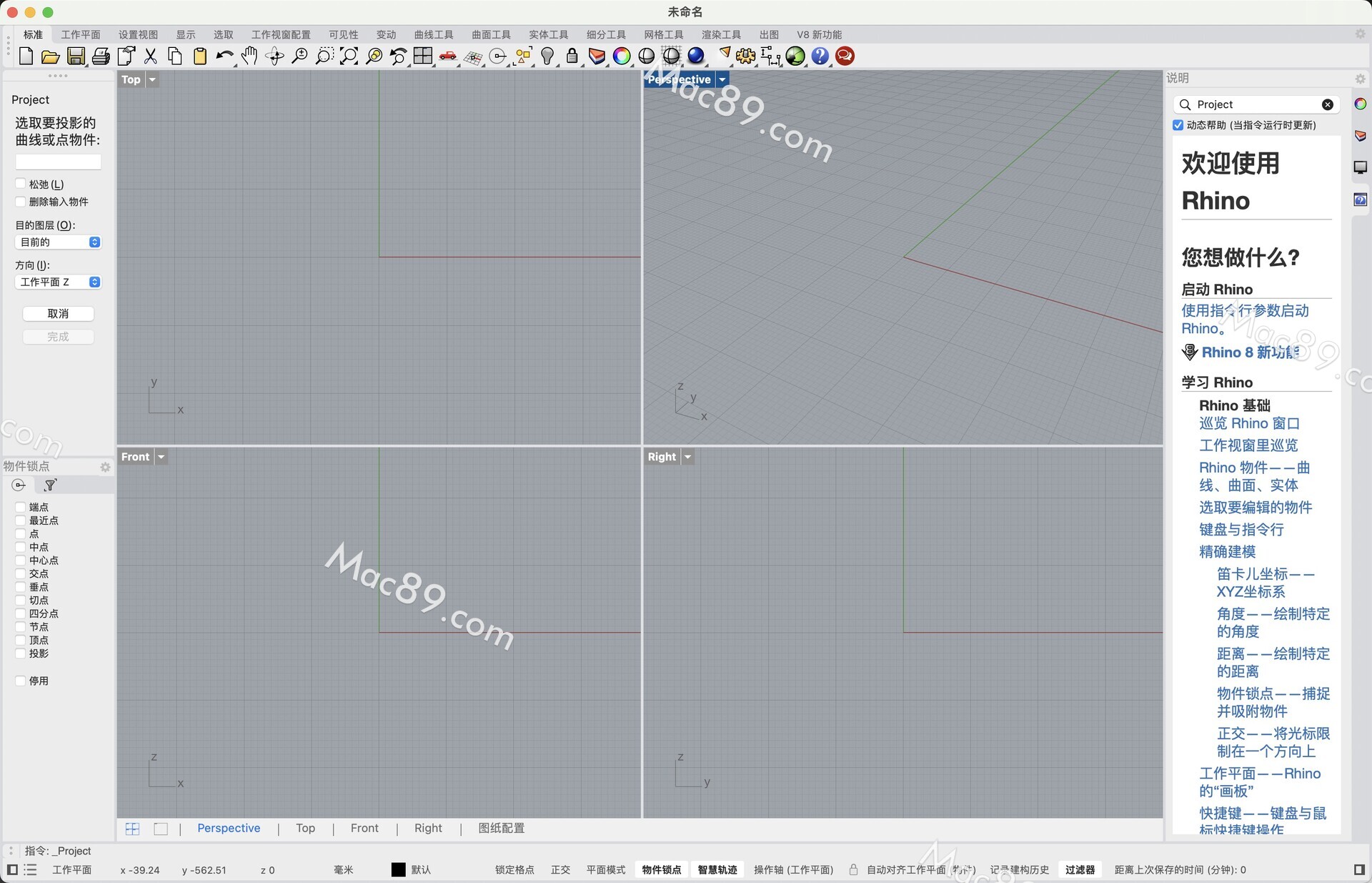Click the padlock lock objects icon
The height and width of the screenshot is (883, 1372).
[572, 56]
